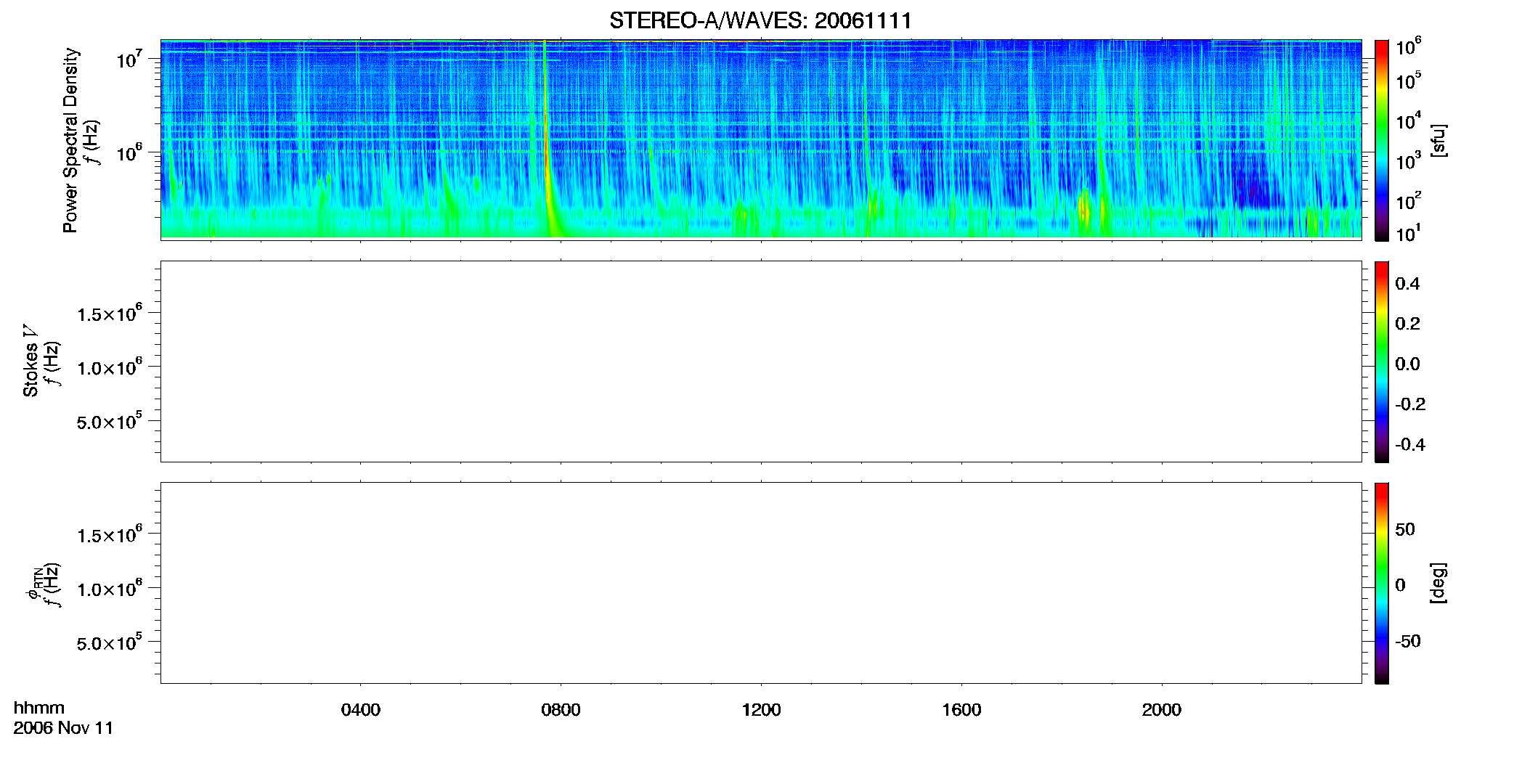Click the [sfu] colorbar unit label
Screen dimensions: 1522x784
(x=1438, y=140)
